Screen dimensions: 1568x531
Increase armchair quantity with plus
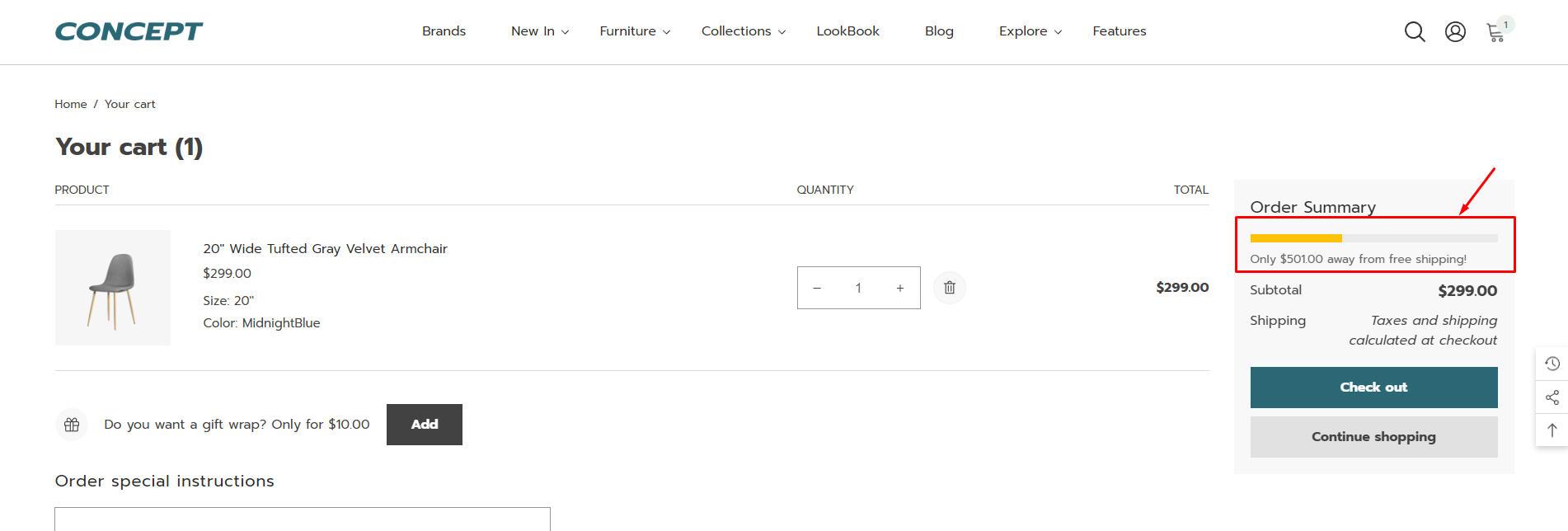tap(900, 288)
